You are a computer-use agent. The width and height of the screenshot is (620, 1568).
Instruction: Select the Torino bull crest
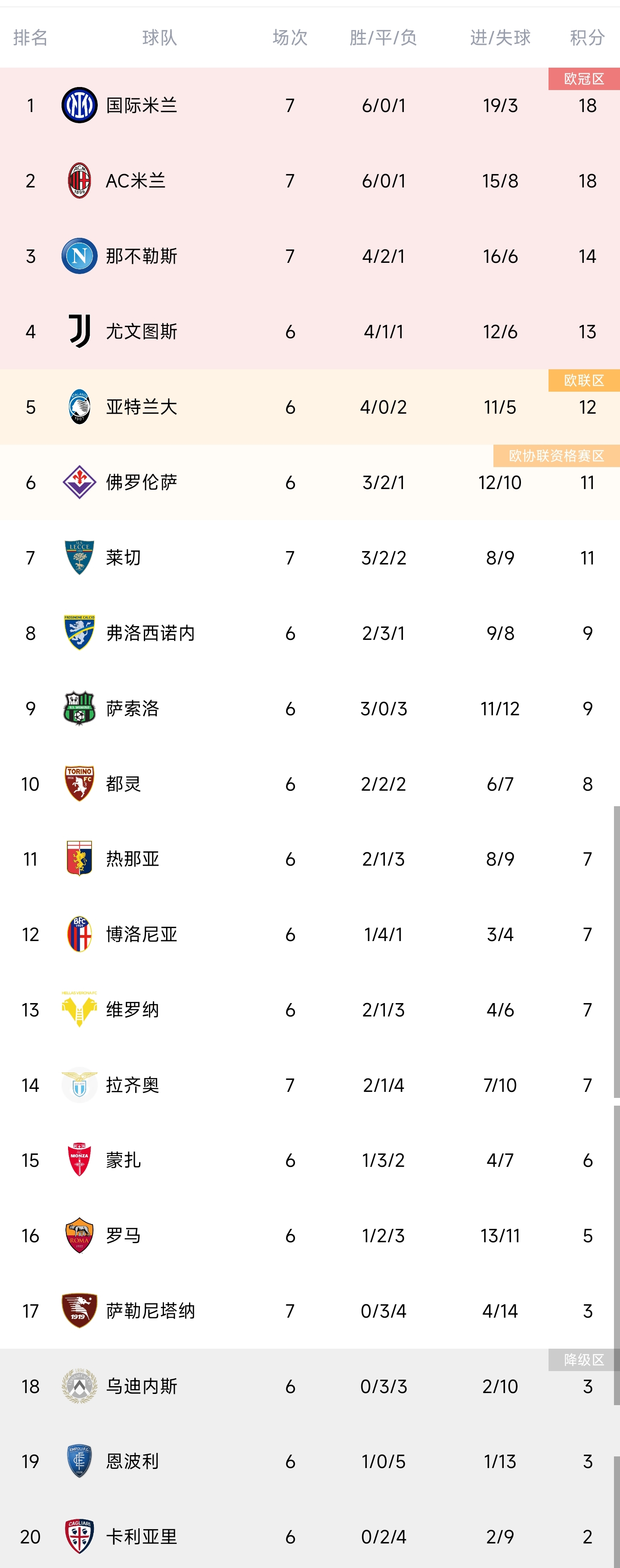(x=79, y=783)
